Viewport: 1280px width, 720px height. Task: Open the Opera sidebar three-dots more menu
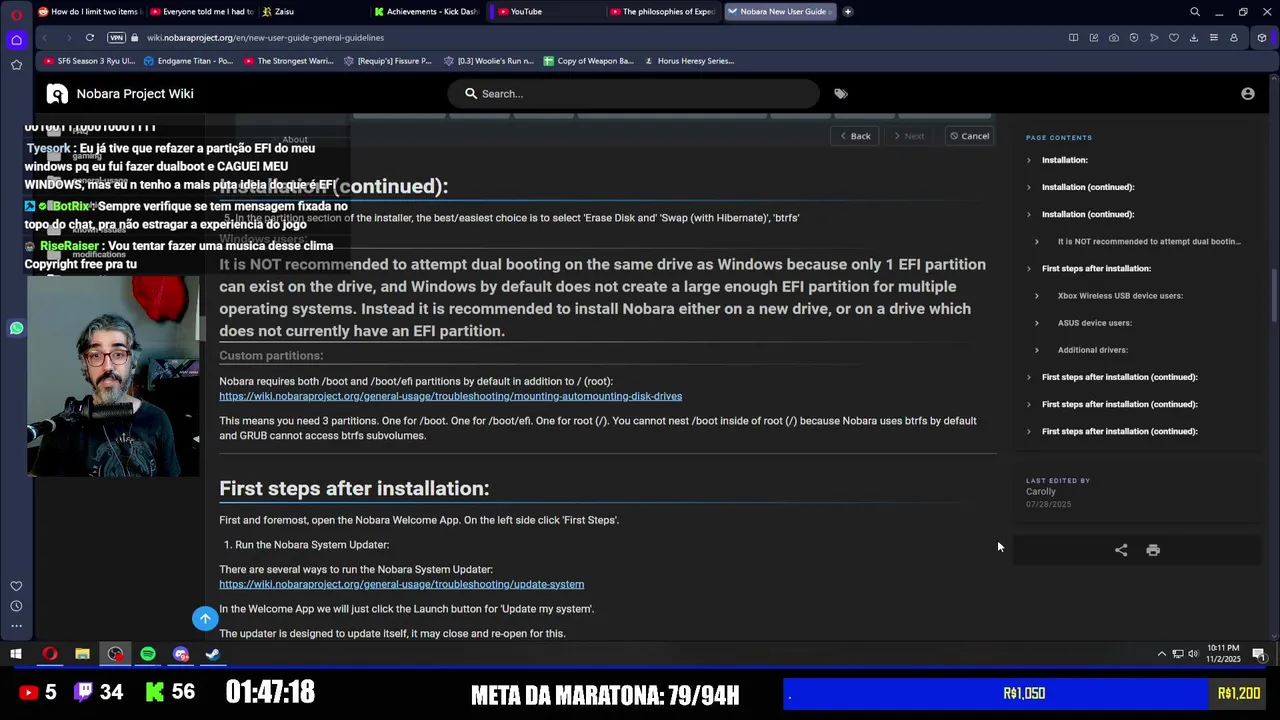click(16, 626)
